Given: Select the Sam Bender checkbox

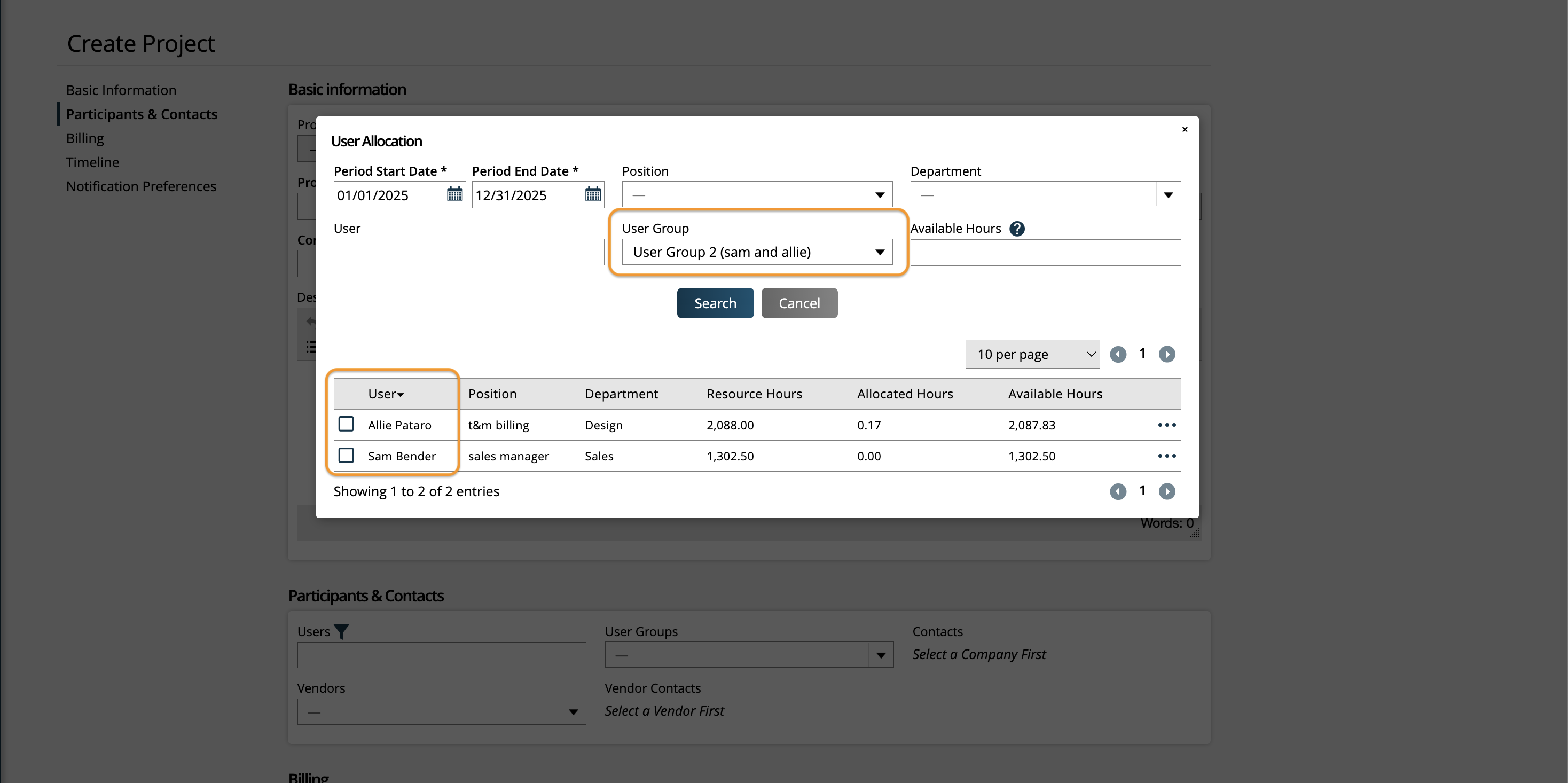Looking at the screenshot, I should pyautogui.click(x=347, y=456).
